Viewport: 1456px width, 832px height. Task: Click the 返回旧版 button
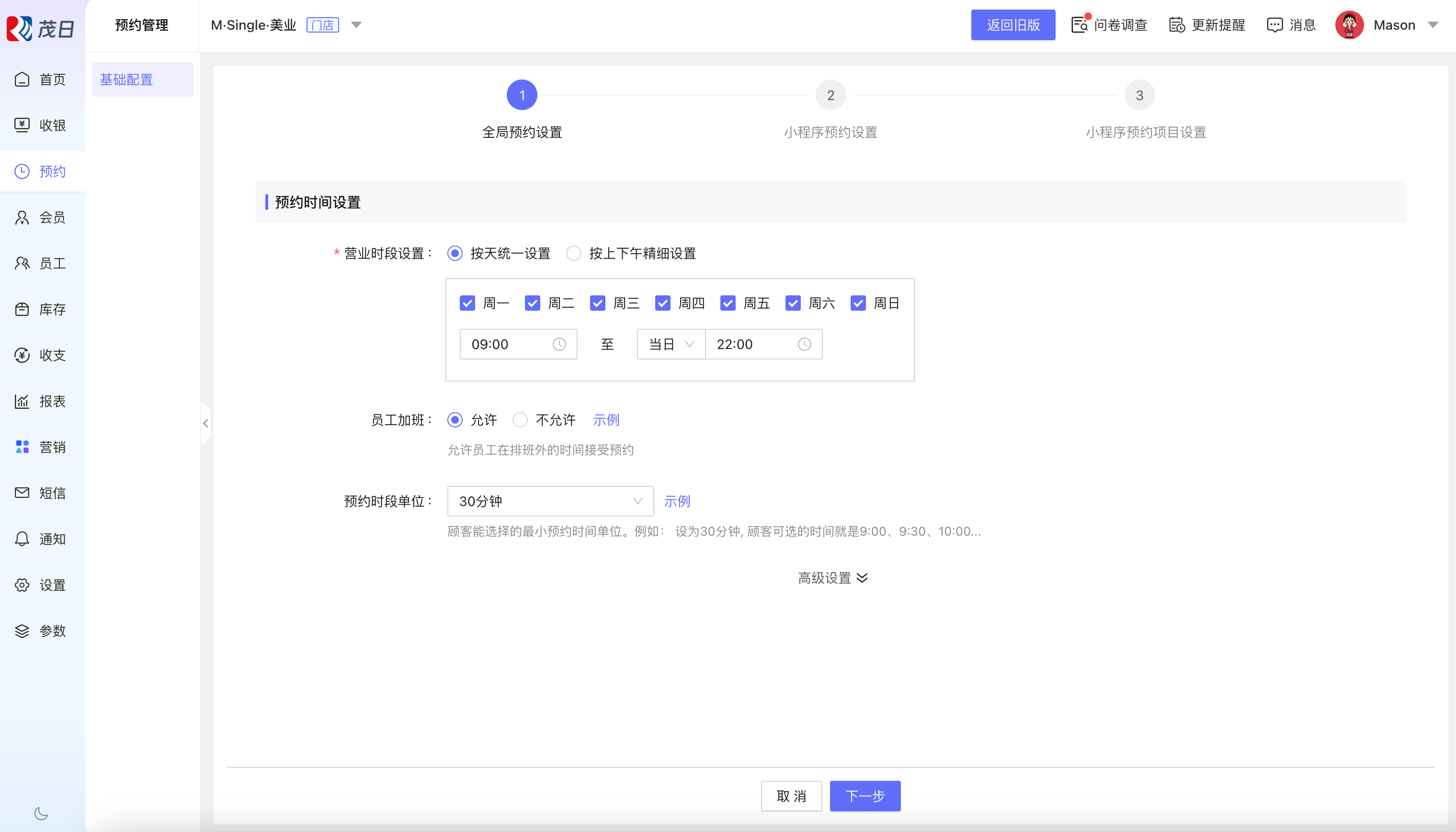1012,25
